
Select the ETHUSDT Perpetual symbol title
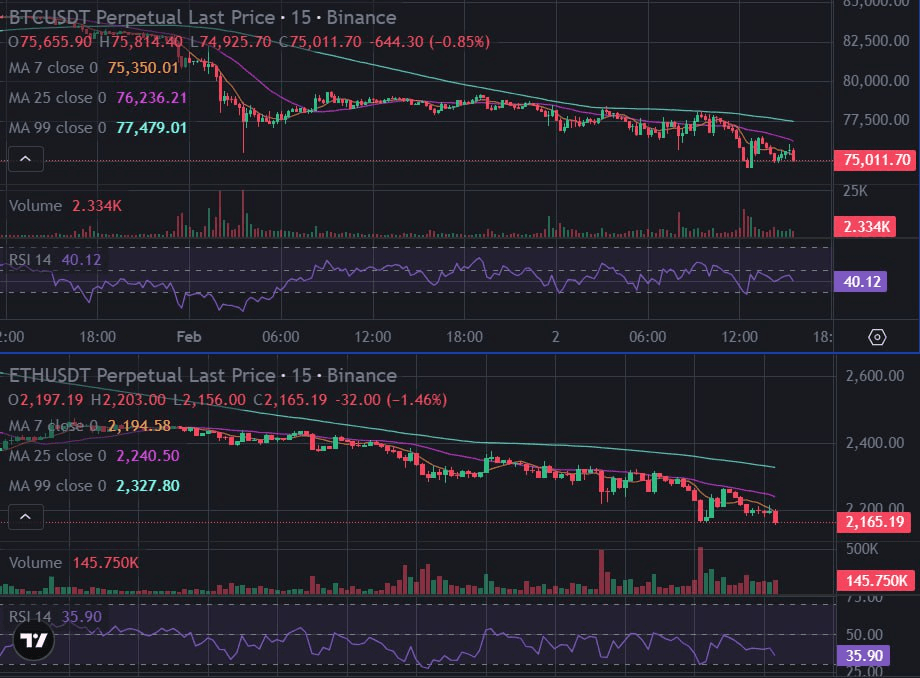[140, 376]
